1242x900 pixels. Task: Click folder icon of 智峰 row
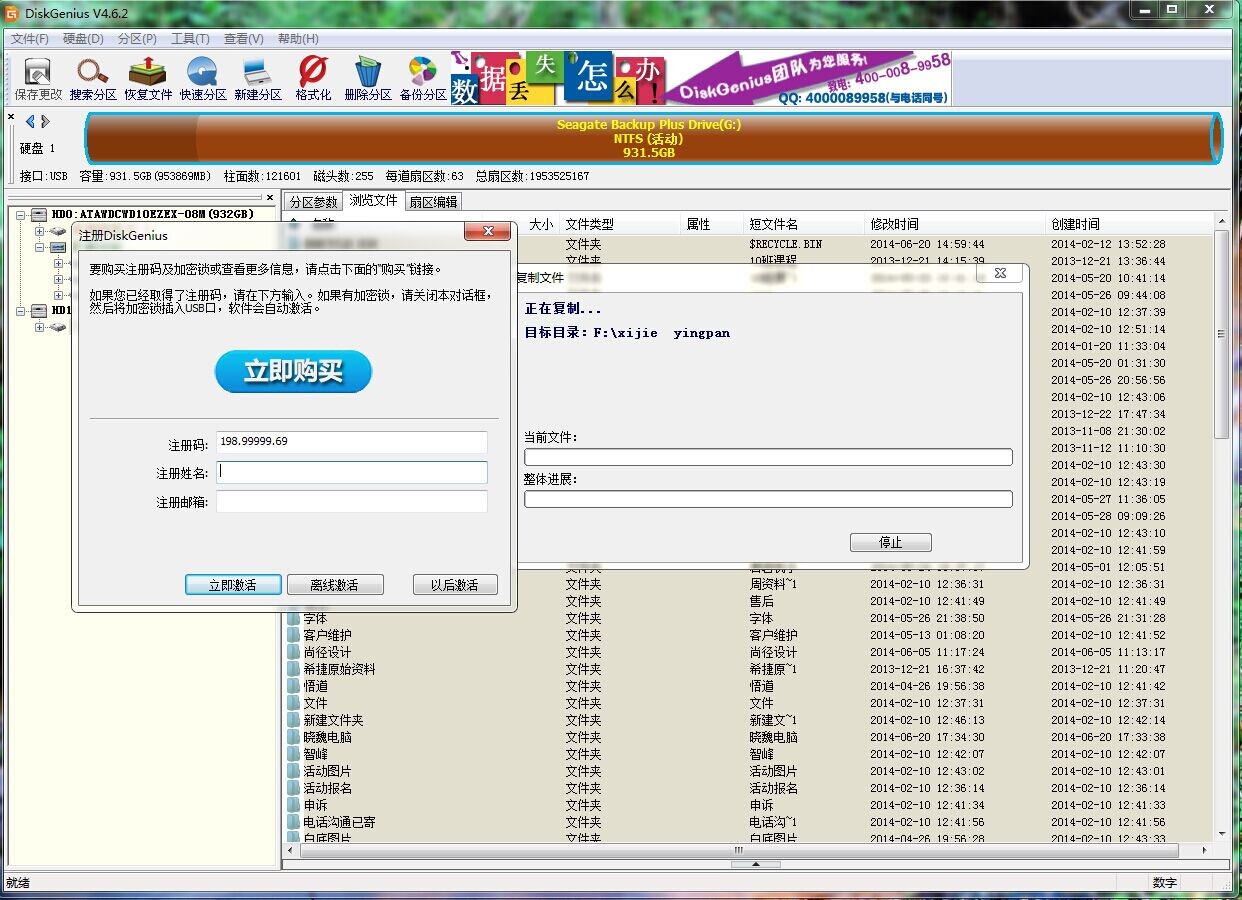tap(293, 754)
